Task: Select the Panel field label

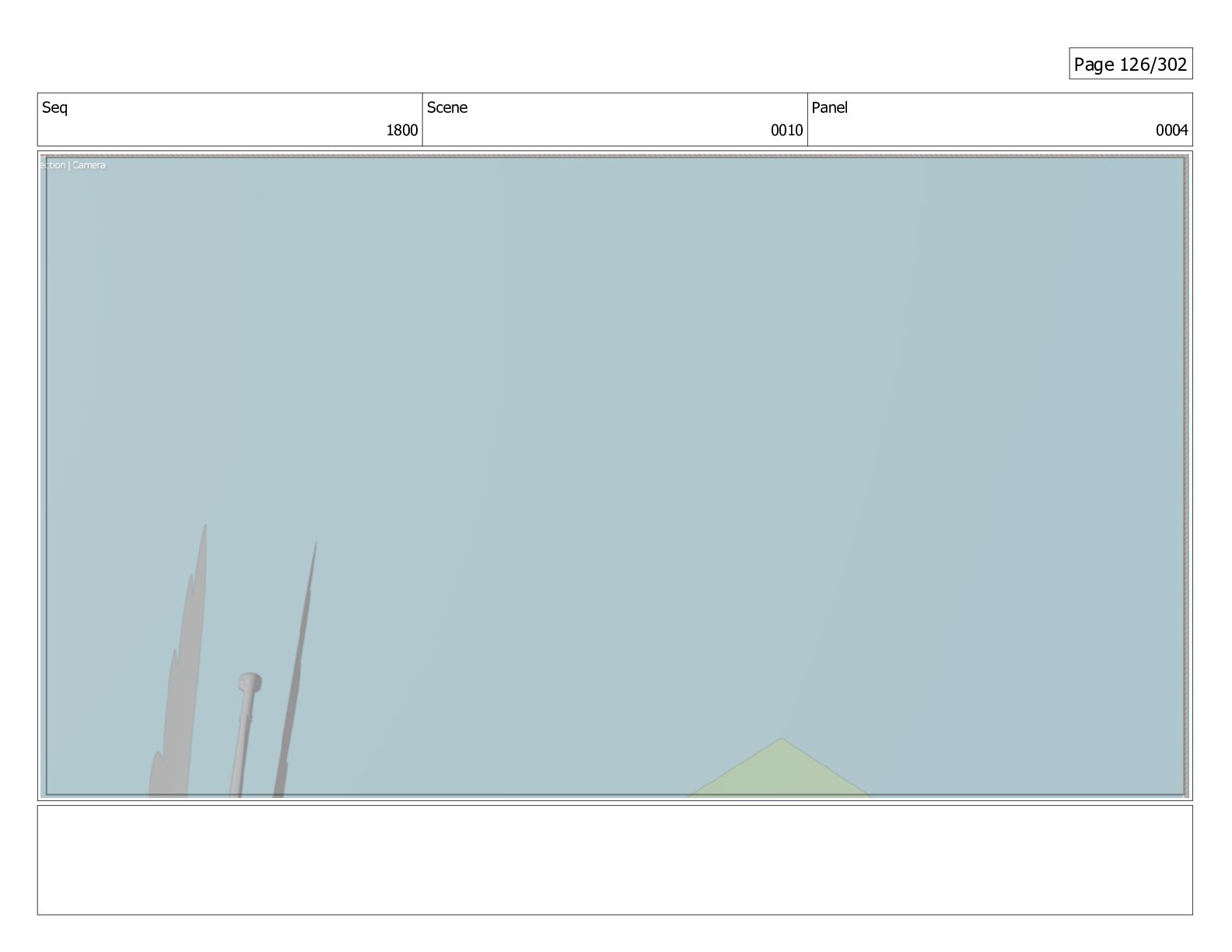Action: (x=829, y=107)
